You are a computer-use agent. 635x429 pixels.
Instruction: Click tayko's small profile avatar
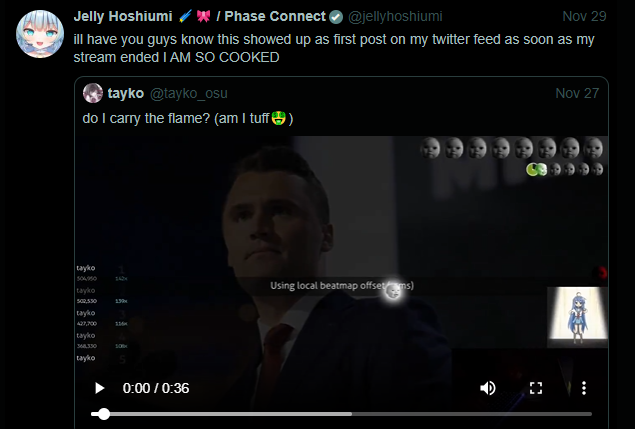(93, 93)
